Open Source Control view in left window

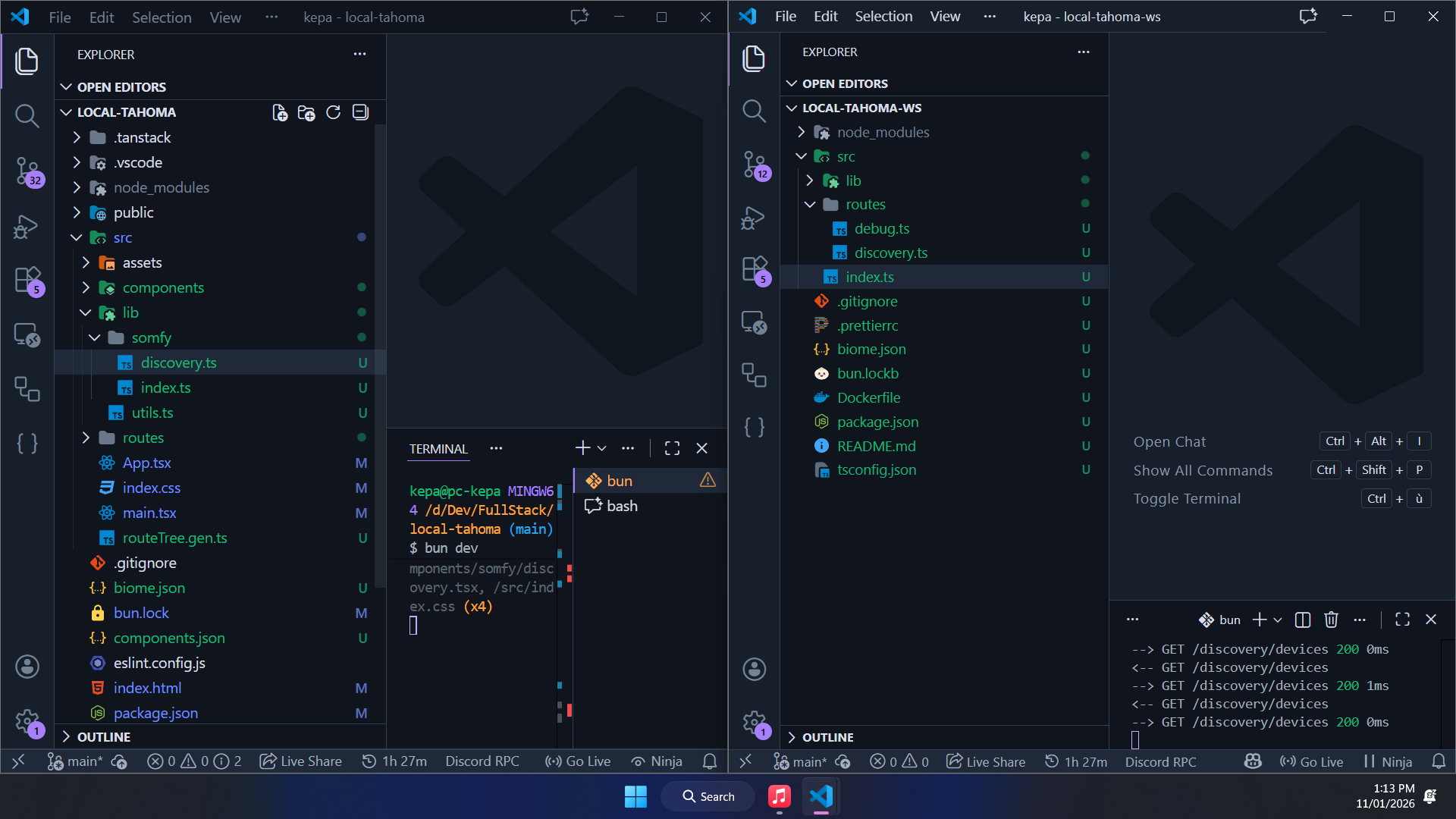coord(27,171)
